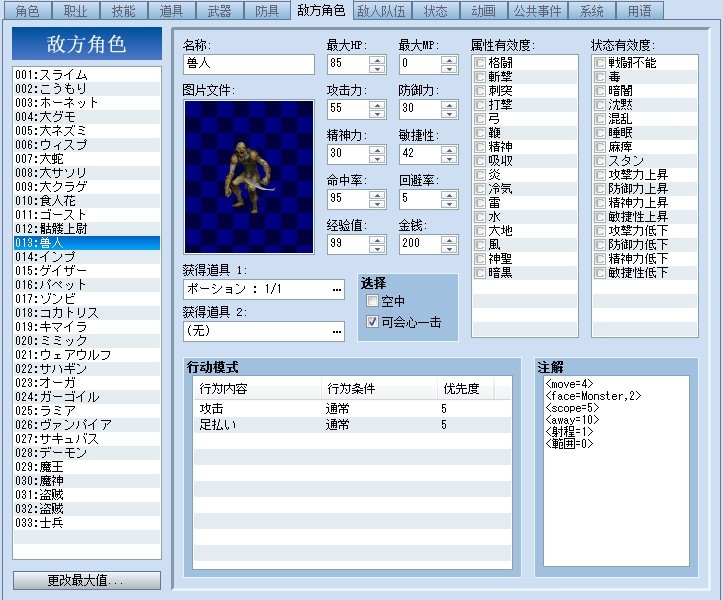Toggle 戦闘不能 state checkbox
The image size is (723, 600).
pos(600,63)
